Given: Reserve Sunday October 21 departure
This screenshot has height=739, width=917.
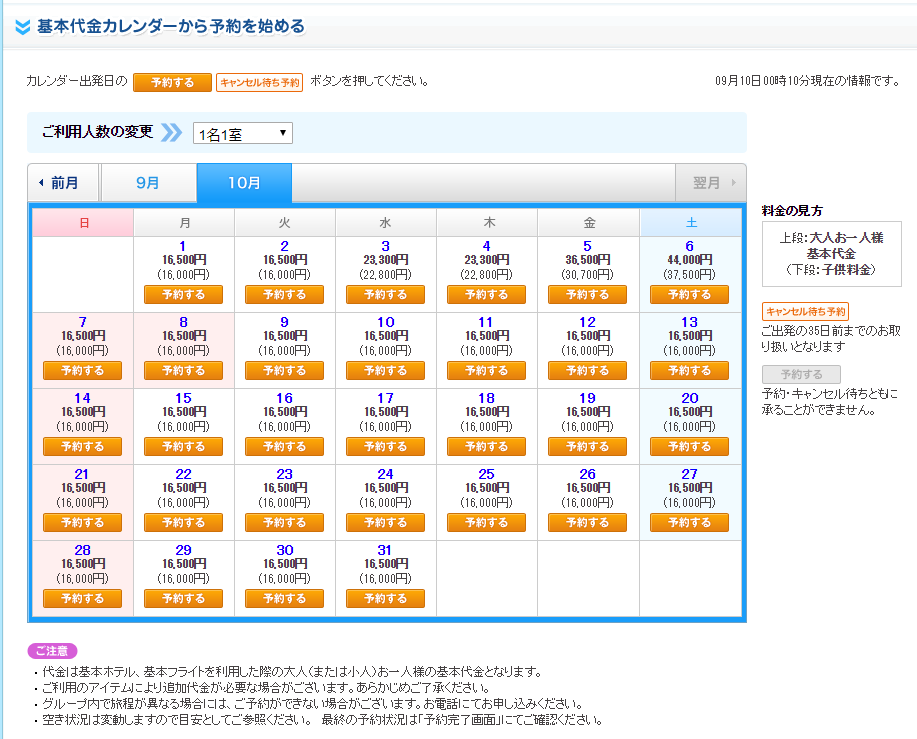Looking at the screenshot, I should 82,523.
